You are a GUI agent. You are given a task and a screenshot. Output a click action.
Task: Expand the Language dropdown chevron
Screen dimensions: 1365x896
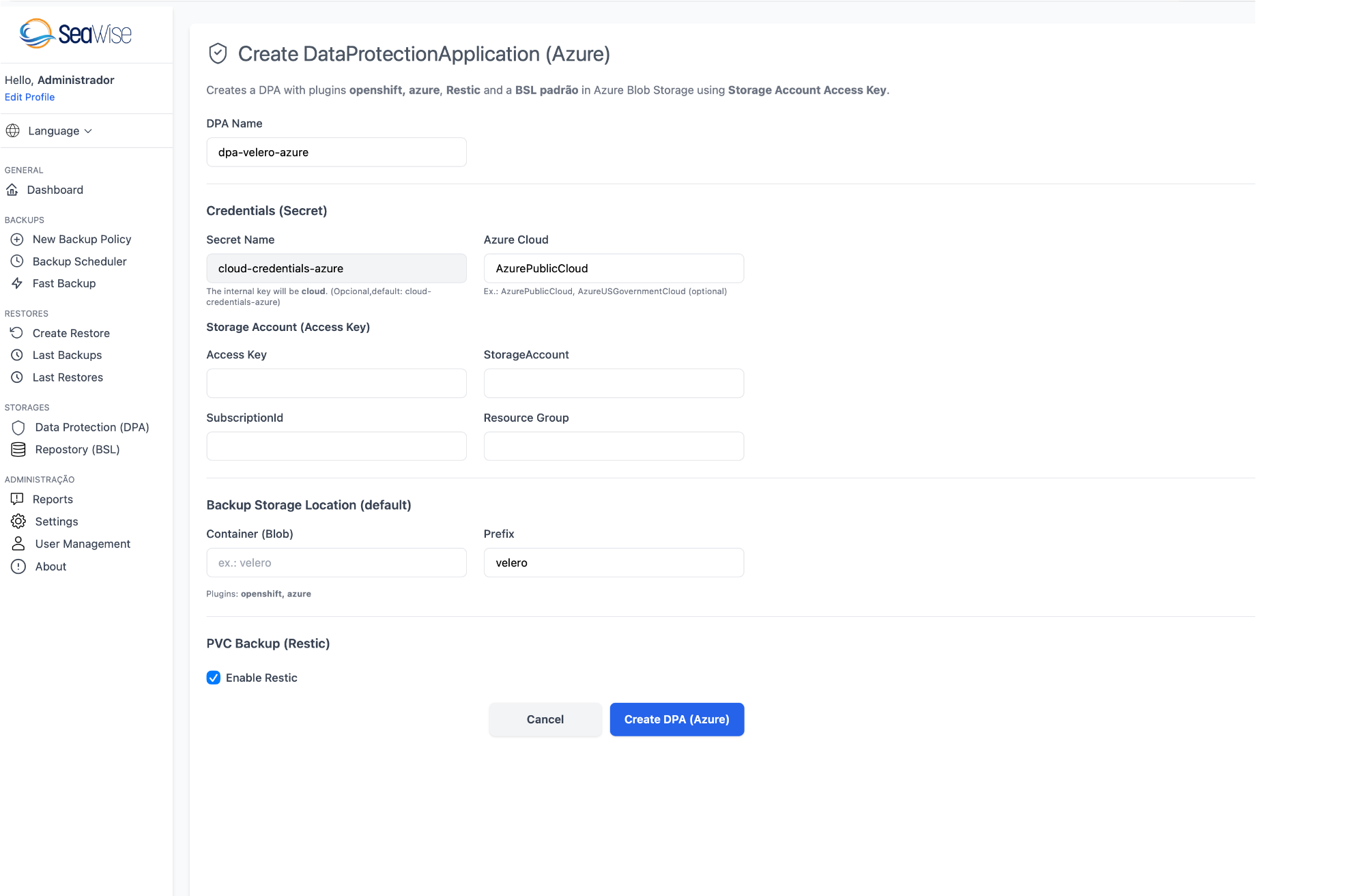pyautogui.click(x=88, y=131)
